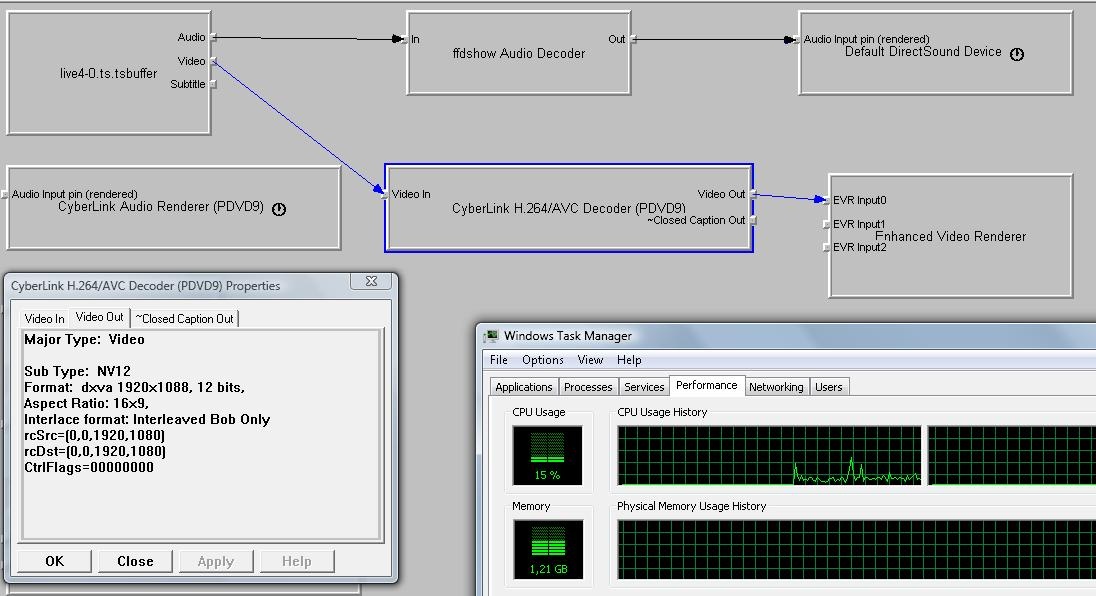Screen dimensions: 1096x596
Task: Click the Help button in Properties dialog
Action: tap(296, 561)
